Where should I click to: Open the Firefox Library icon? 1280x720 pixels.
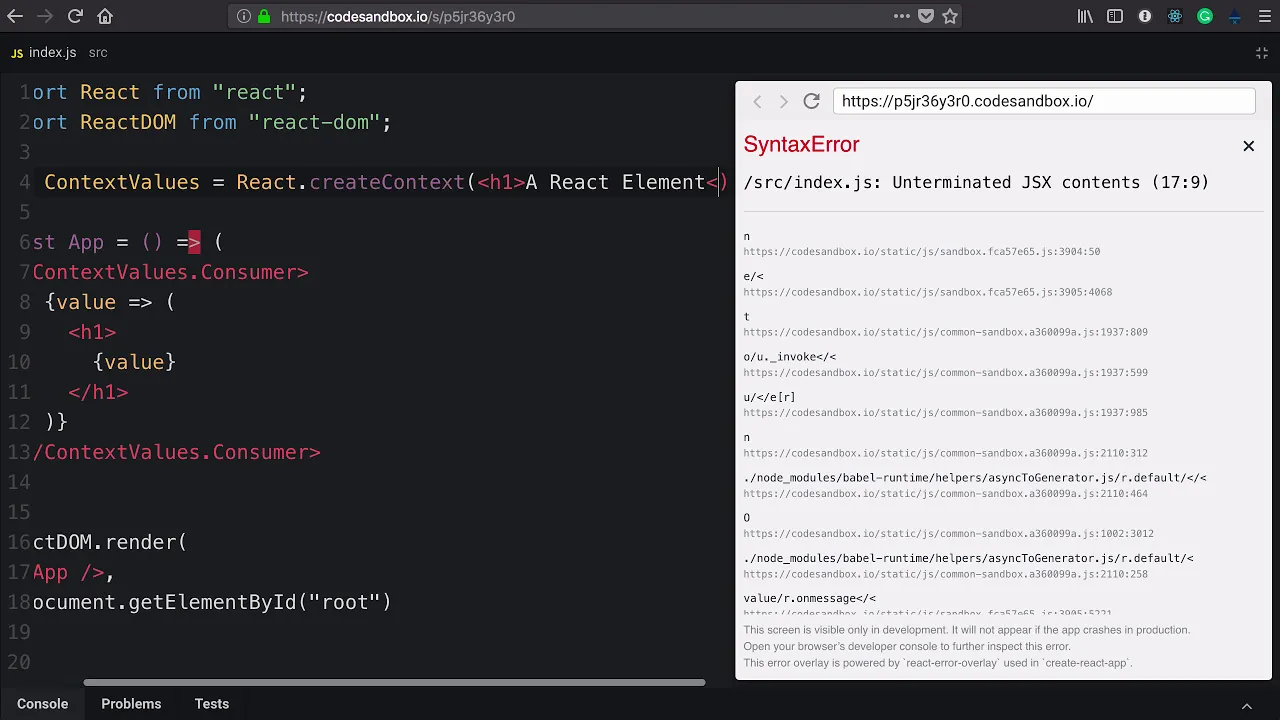[1085, 16]
